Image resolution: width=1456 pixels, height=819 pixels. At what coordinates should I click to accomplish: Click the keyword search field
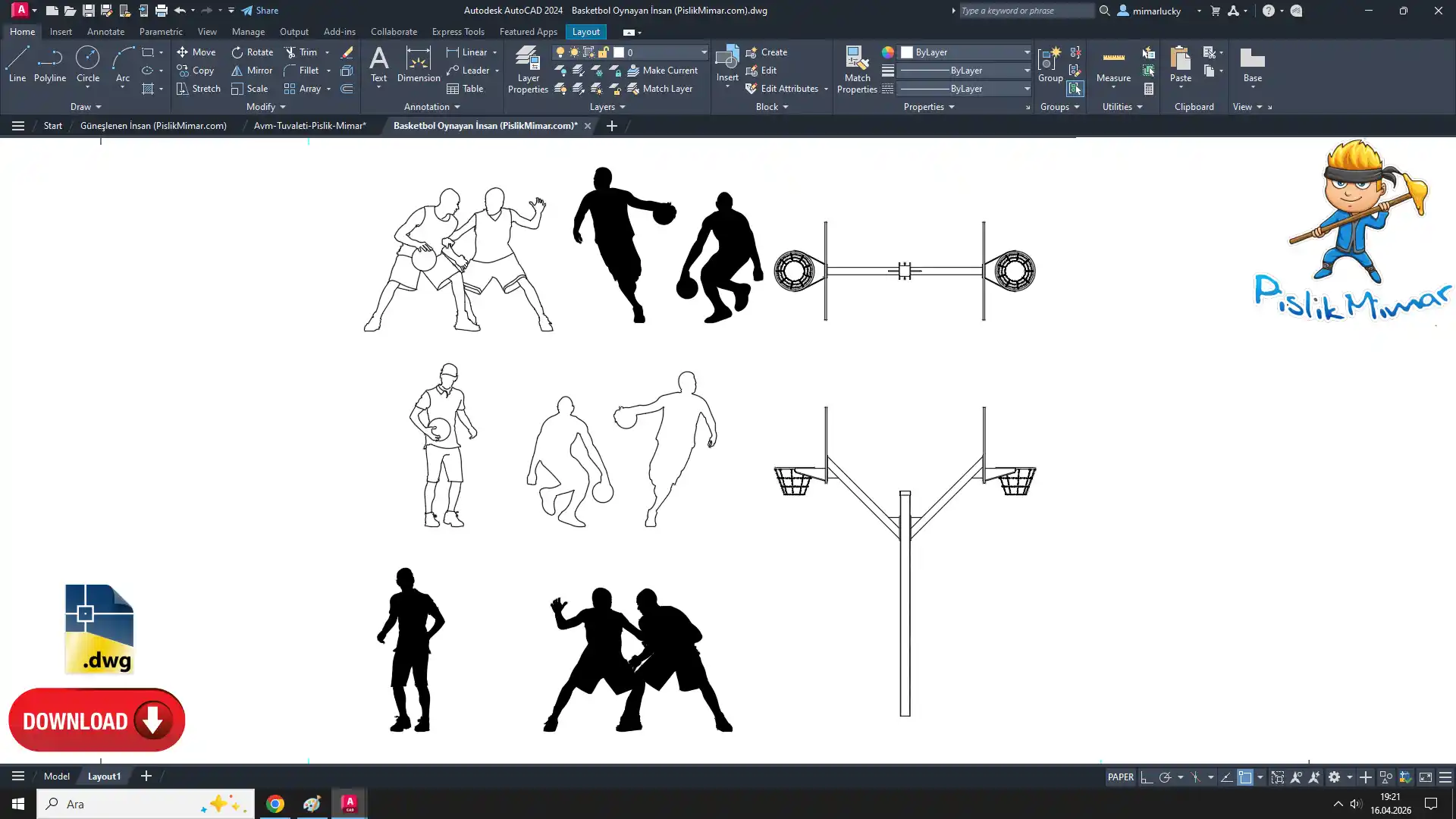pos(1025,11)
